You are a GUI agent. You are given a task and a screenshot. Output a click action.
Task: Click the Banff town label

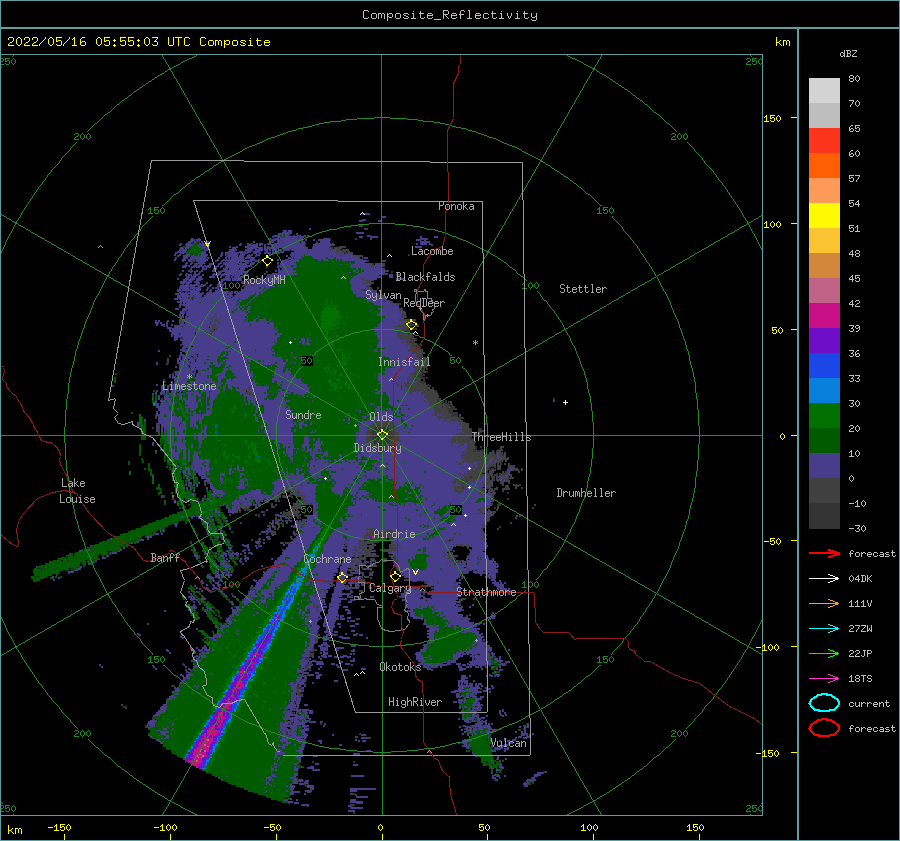165,557
